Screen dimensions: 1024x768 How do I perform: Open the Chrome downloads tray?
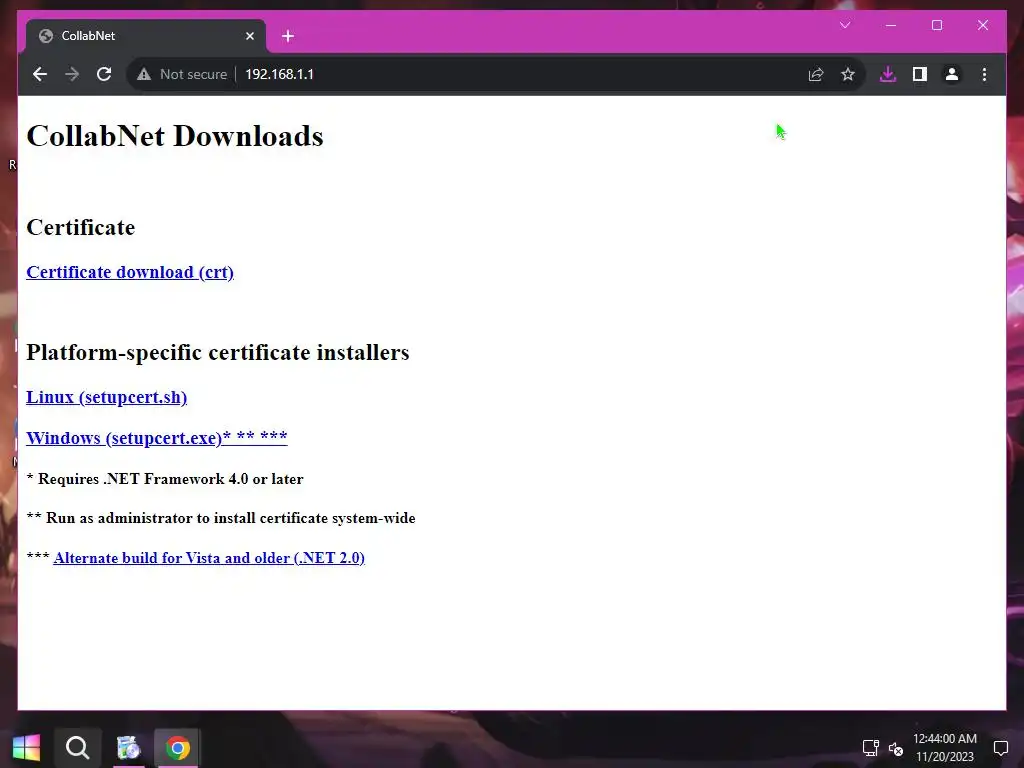888,74
